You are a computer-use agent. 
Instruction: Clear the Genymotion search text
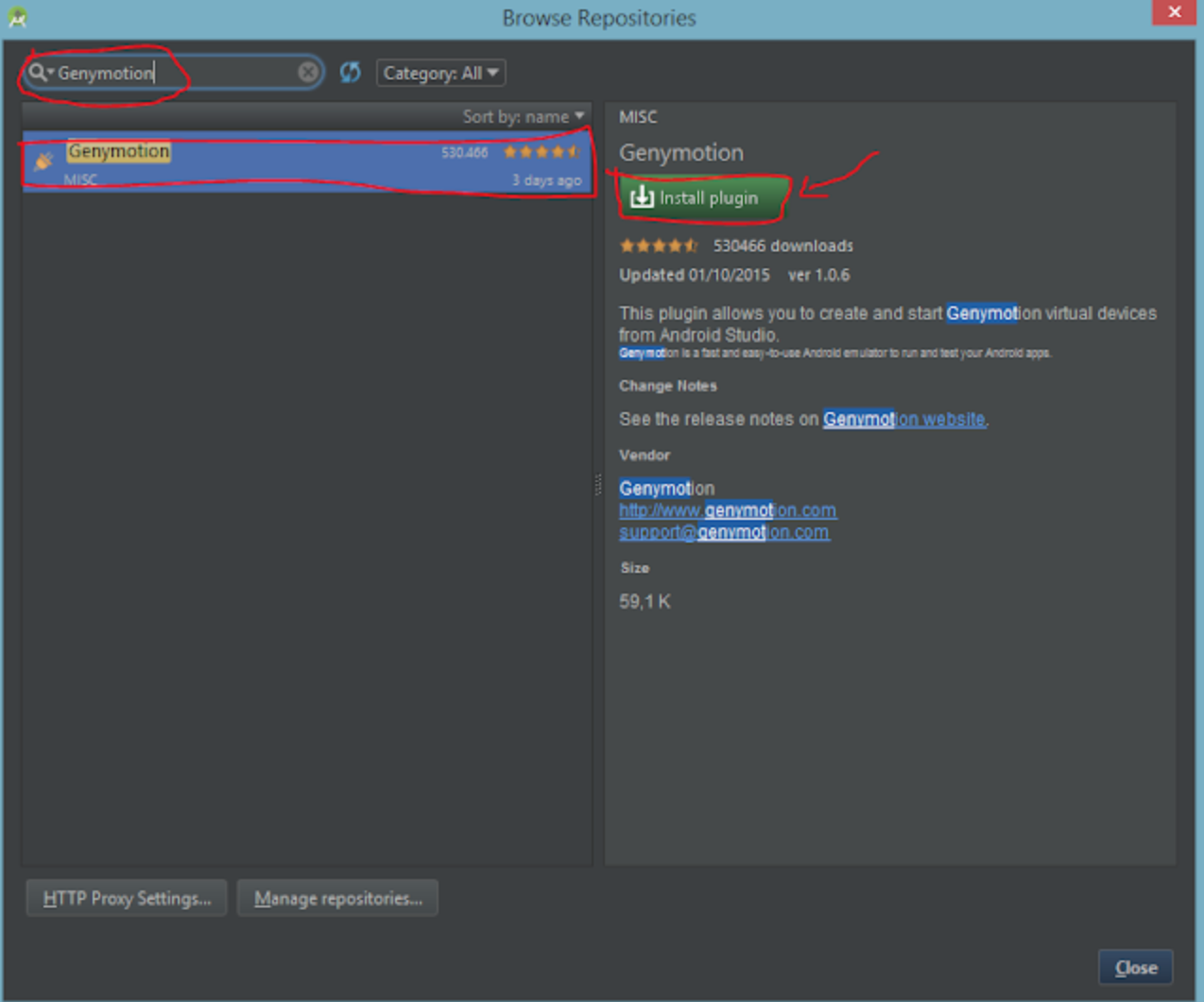pos(308,73)
